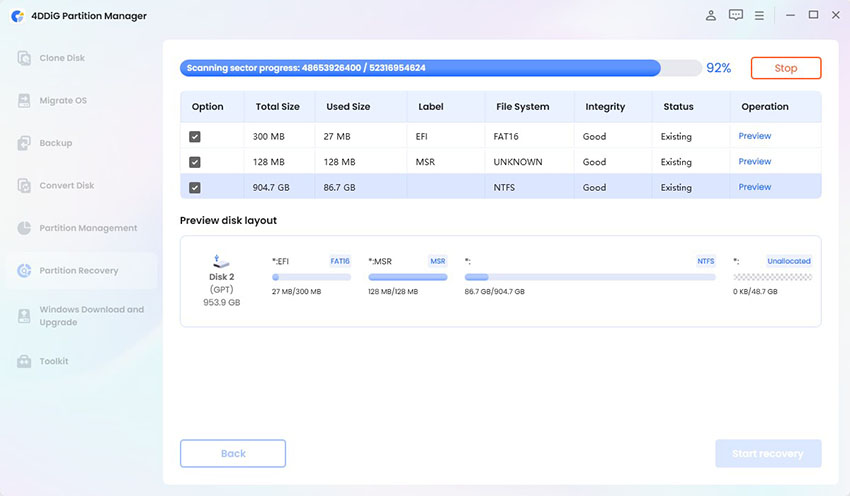The width and height of the screenshot is (850, 496).
Task: Preview the EFI partition
Action: 754,136
